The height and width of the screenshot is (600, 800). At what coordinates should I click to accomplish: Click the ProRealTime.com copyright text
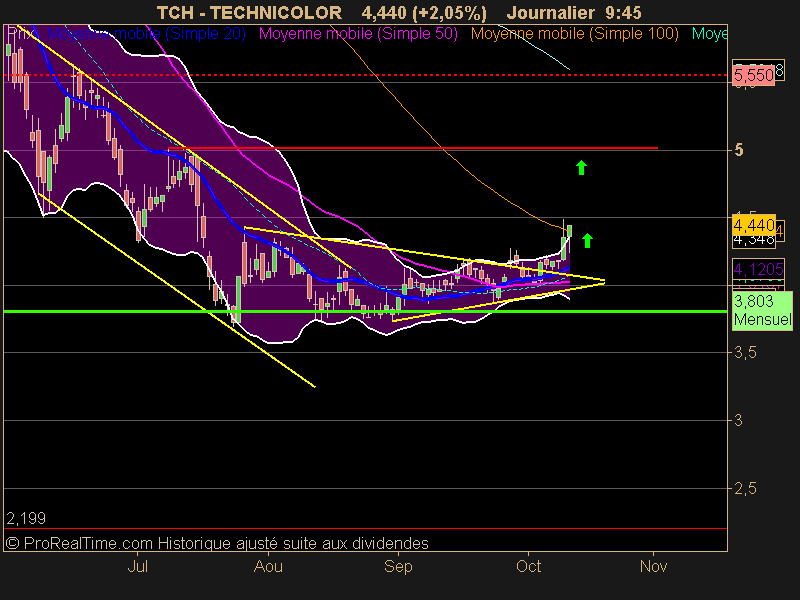217,543
